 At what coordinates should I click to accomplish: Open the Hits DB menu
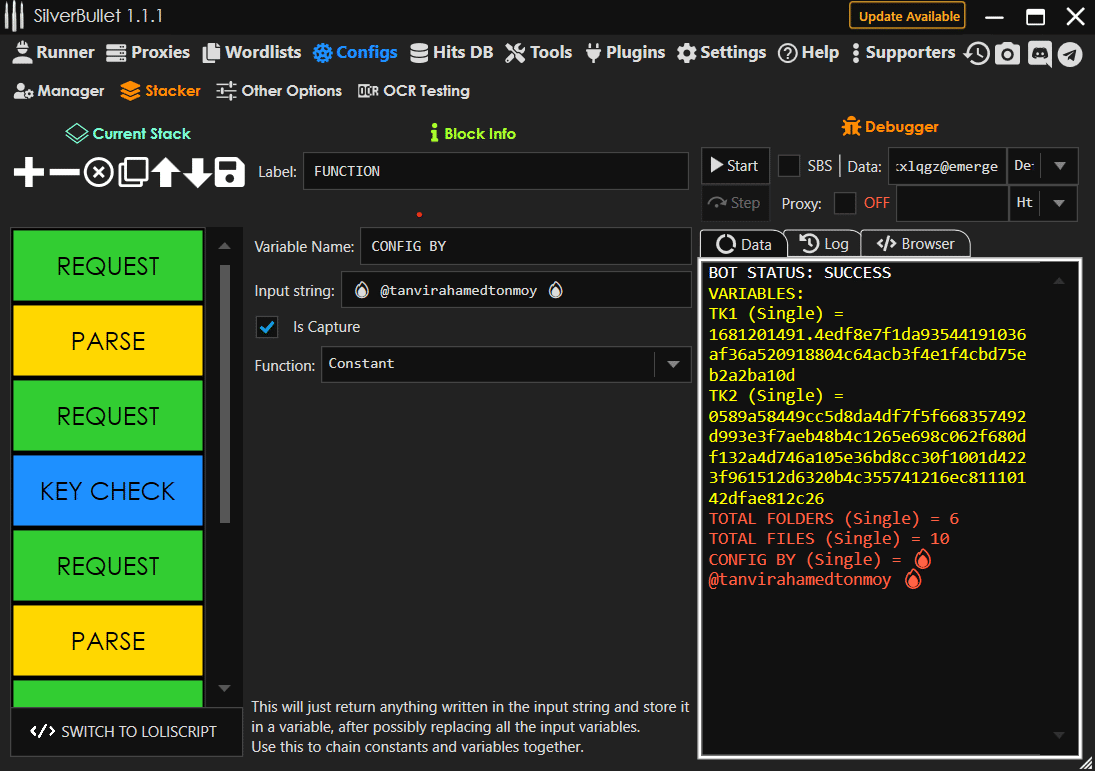coord(451,53)
